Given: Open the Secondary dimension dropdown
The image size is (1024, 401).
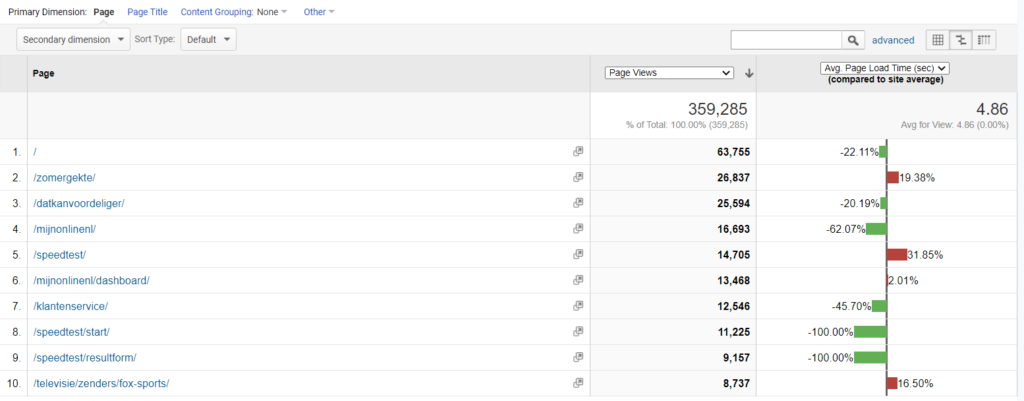Looking at the screenshot, I should pos(74,40).
